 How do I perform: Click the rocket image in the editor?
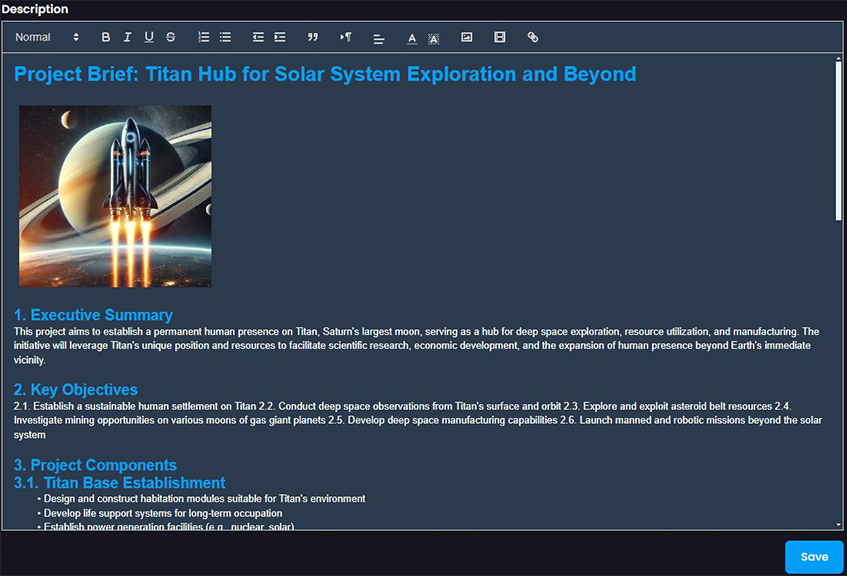[x=115, y=196]
